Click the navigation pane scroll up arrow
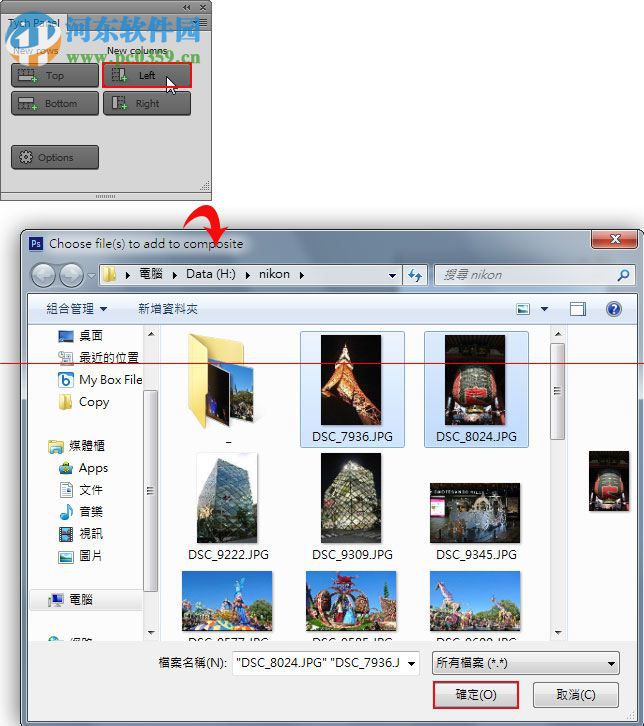This screenshot has width=644, height=726. click(151, 334)
